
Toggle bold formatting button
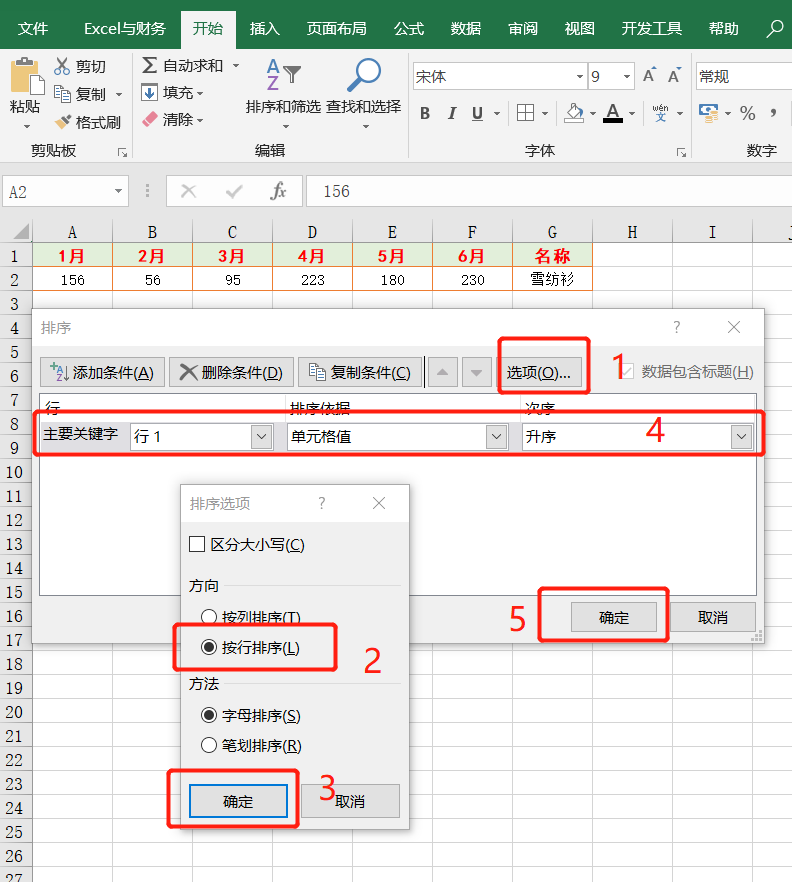coord(425,114)
